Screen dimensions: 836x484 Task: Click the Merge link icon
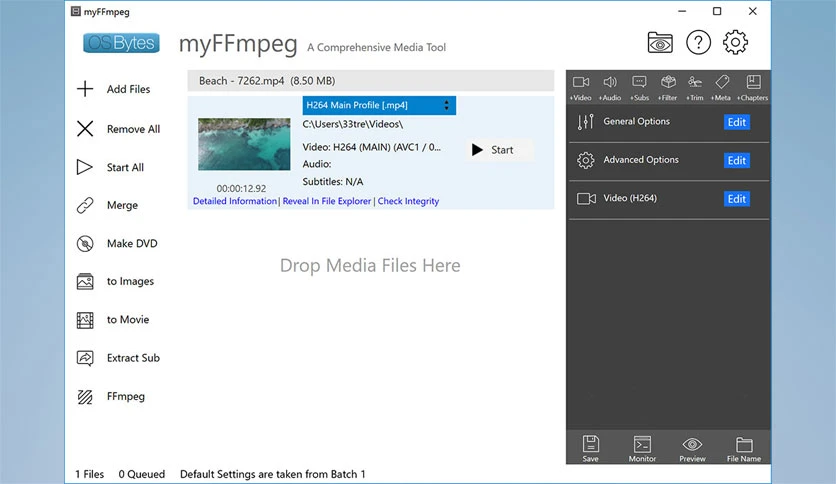85,205
